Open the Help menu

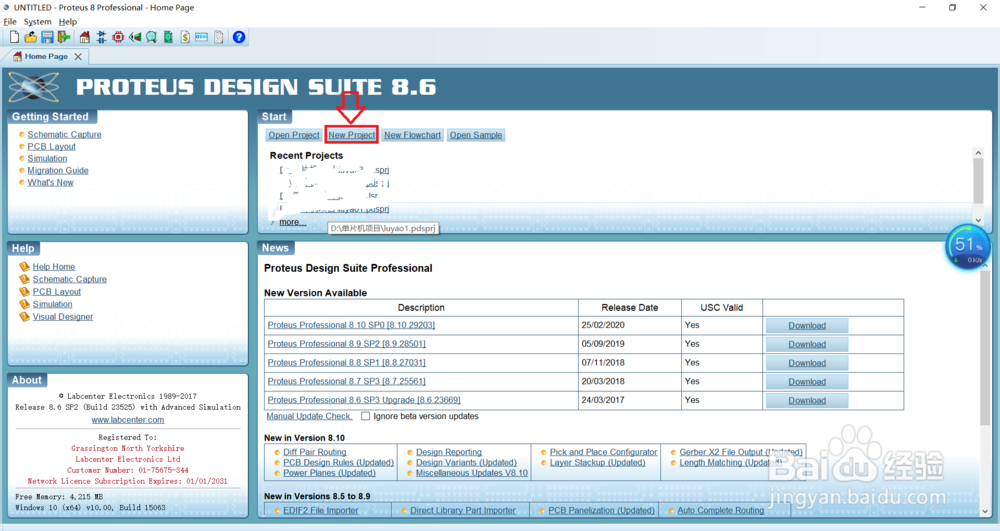point(68,22)
